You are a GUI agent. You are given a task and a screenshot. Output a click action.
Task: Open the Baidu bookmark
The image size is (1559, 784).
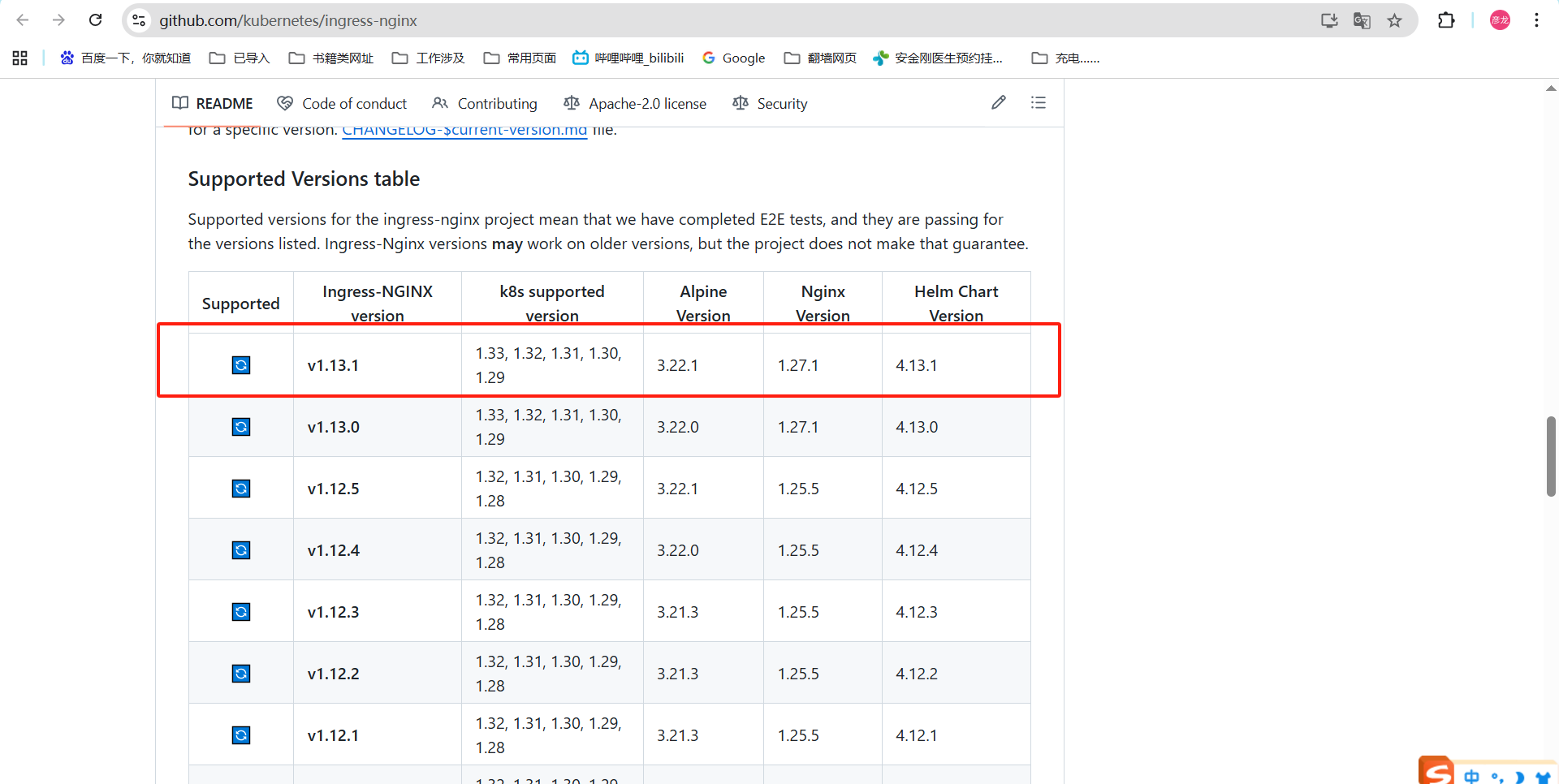[125, 58]
